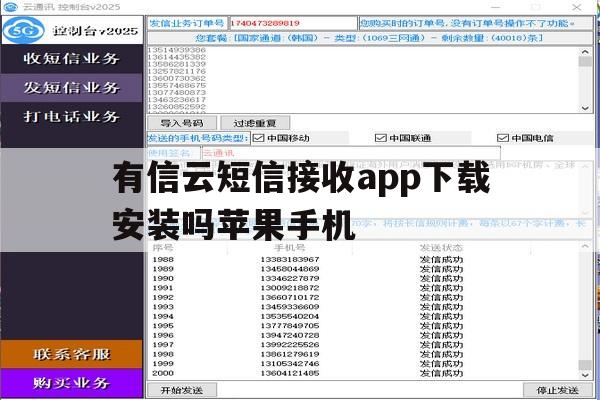Close the window
The height and width of the screenshot is (400, 600).
(577, 7)
